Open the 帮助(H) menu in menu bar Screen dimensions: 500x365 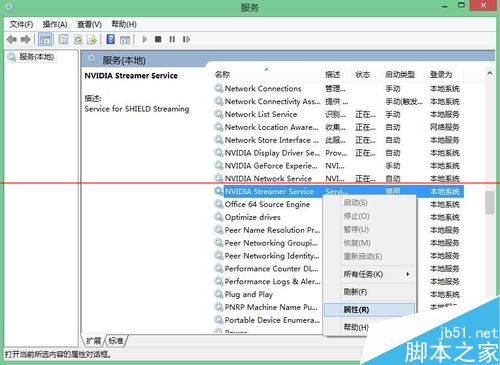pos(124,24)
